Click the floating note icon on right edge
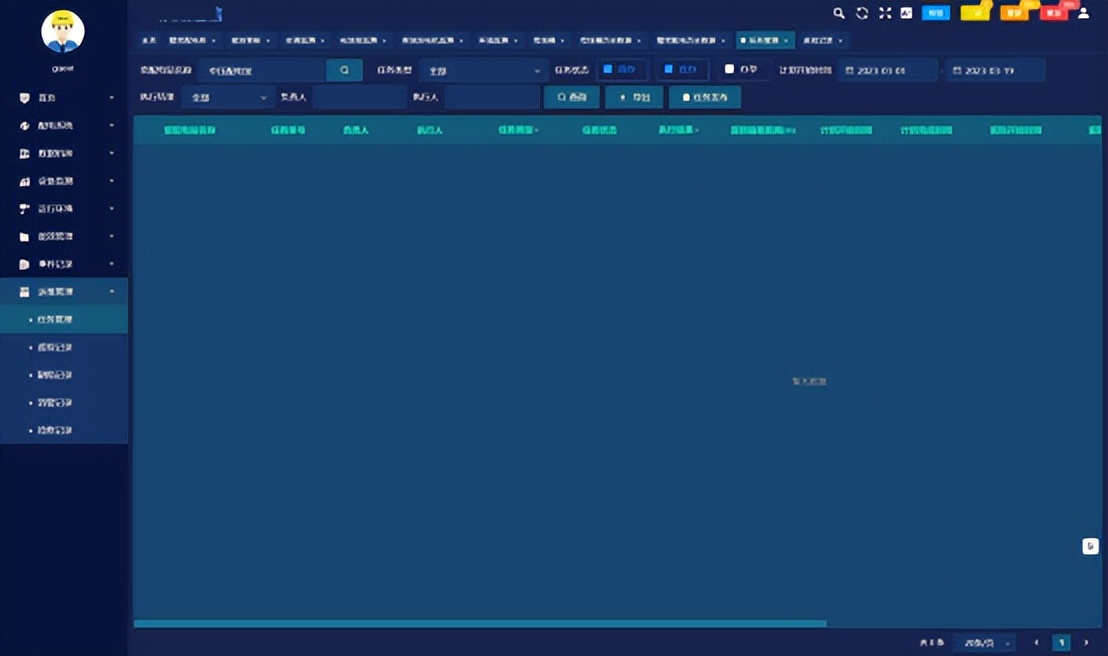The image size is (1108, 656). tap(1090, 546)
